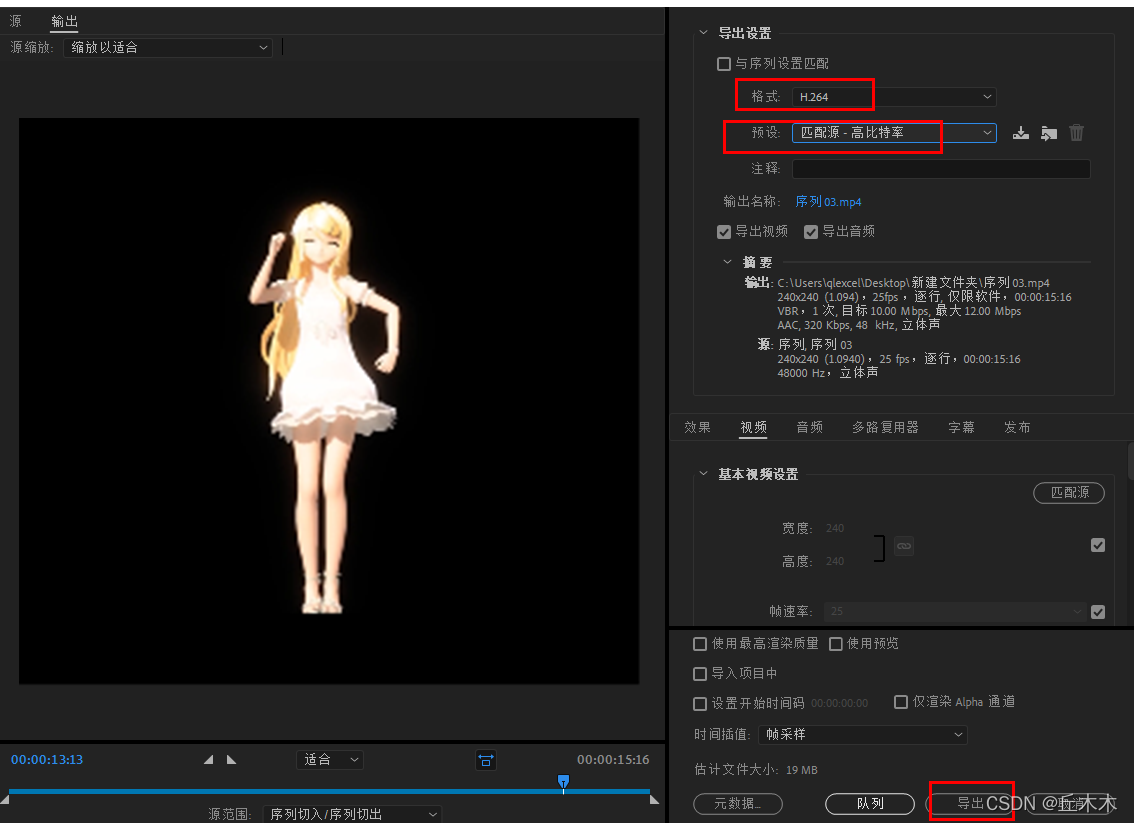Collapse the summary section (摘要)
Image resolution: width=1134 pixels, height=823 pixels.
(728, 262)
